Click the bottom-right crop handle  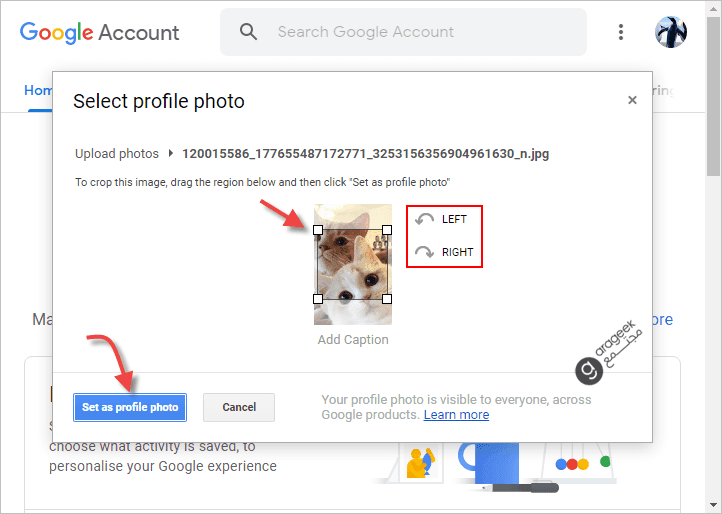click(387, 299)
